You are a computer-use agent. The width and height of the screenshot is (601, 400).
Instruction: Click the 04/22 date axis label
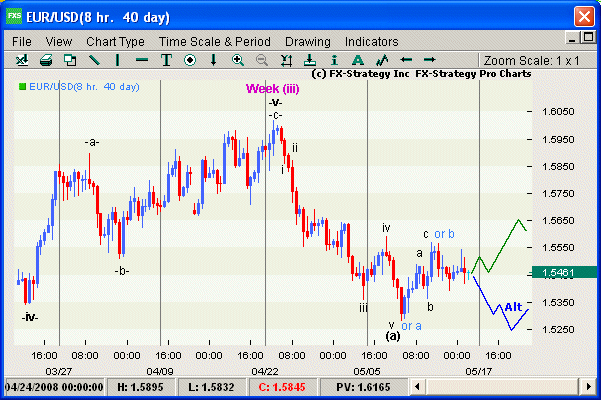[x=265, y=371]
